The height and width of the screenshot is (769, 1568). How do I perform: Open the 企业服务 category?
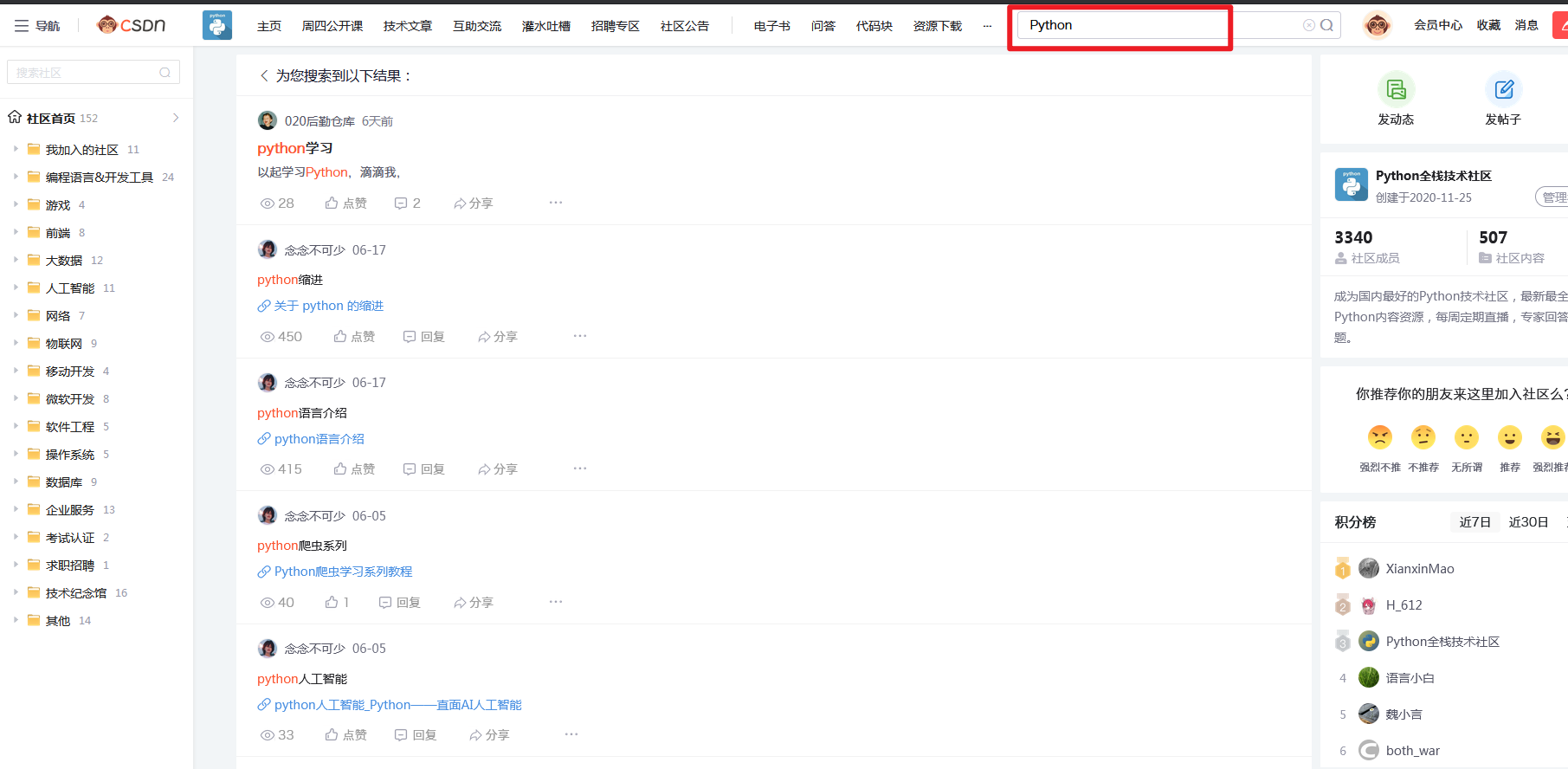coord(70,510)
